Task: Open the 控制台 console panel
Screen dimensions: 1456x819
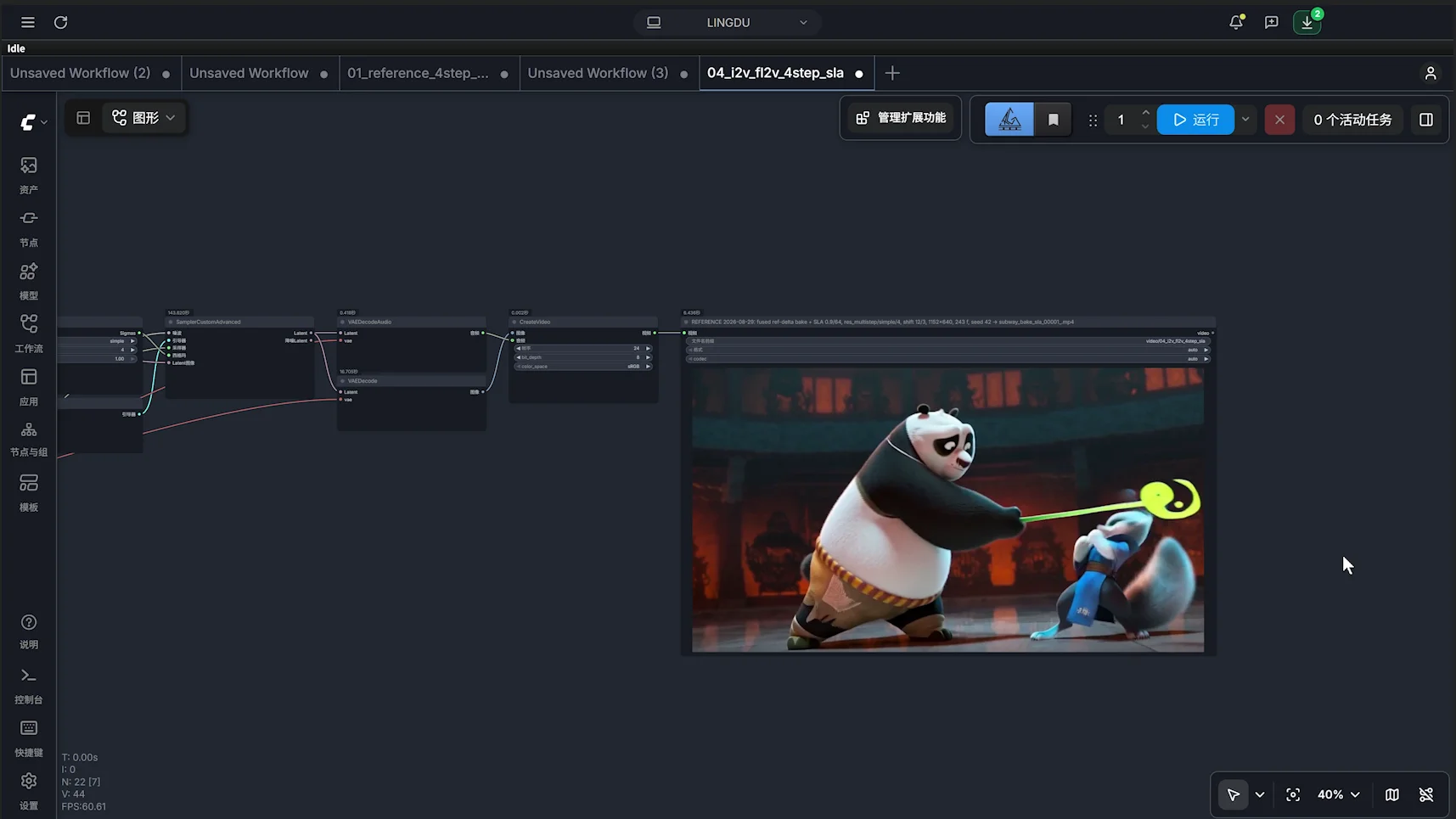Action: (x=29, y=685)
